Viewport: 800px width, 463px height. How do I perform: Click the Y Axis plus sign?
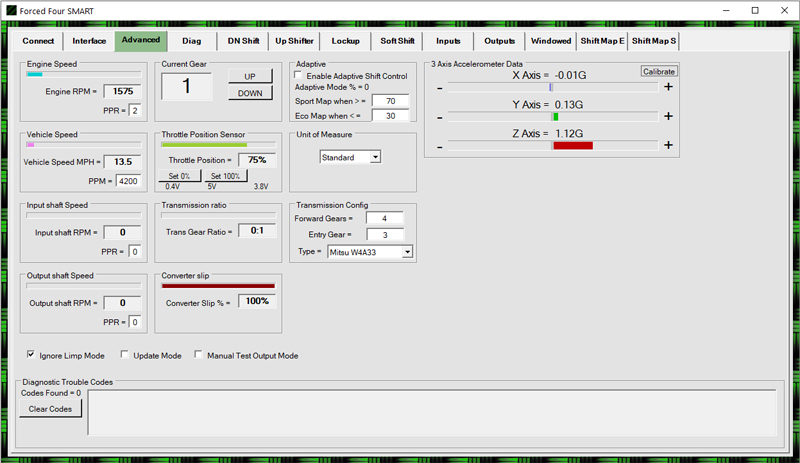point(668,116)
